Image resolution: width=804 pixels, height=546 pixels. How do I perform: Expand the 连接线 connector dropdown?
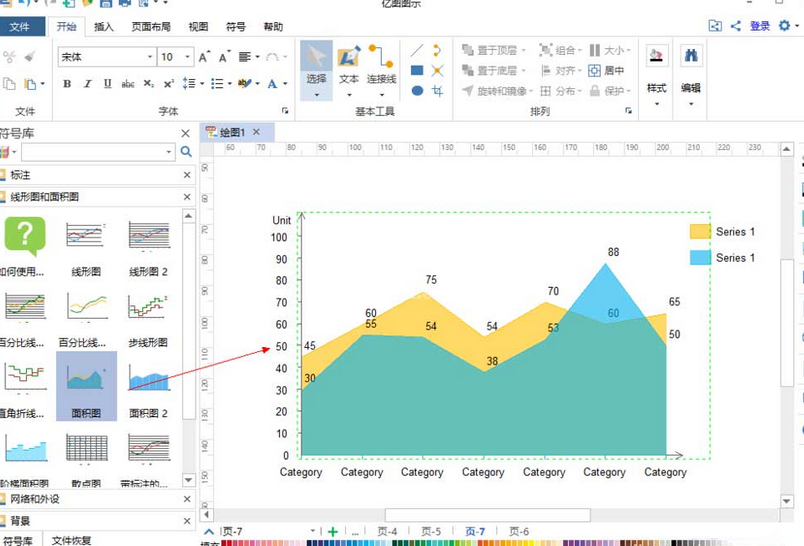click(x=381, y=95)
